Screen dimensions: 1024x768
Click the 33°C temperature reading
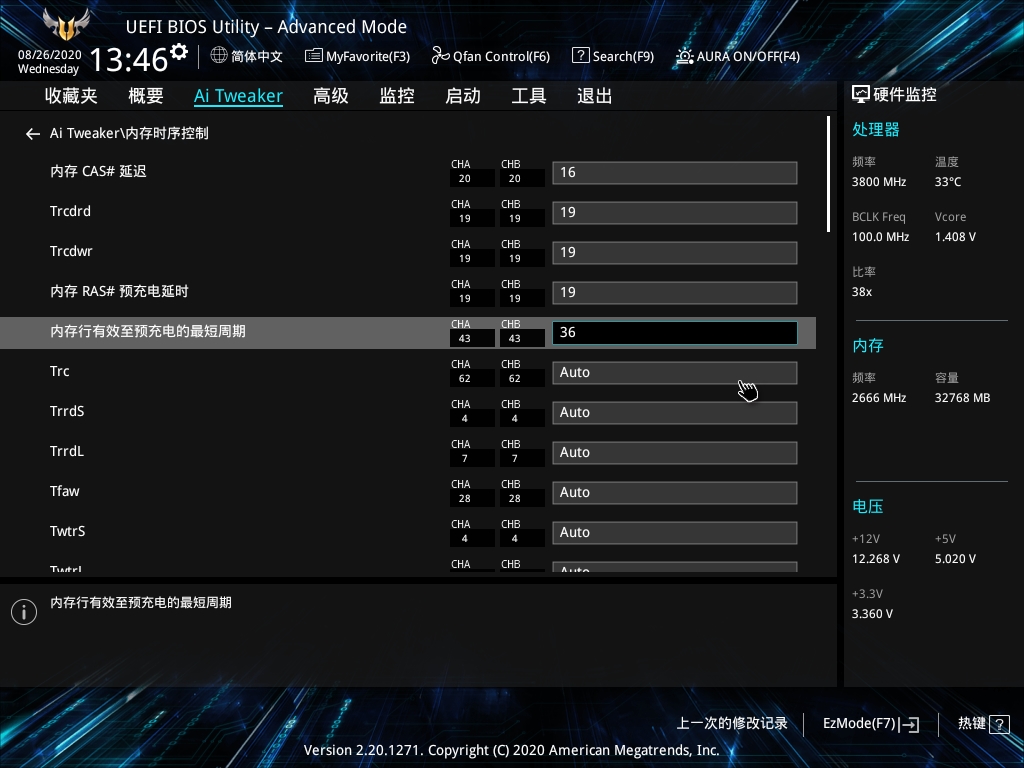point(948,182)
